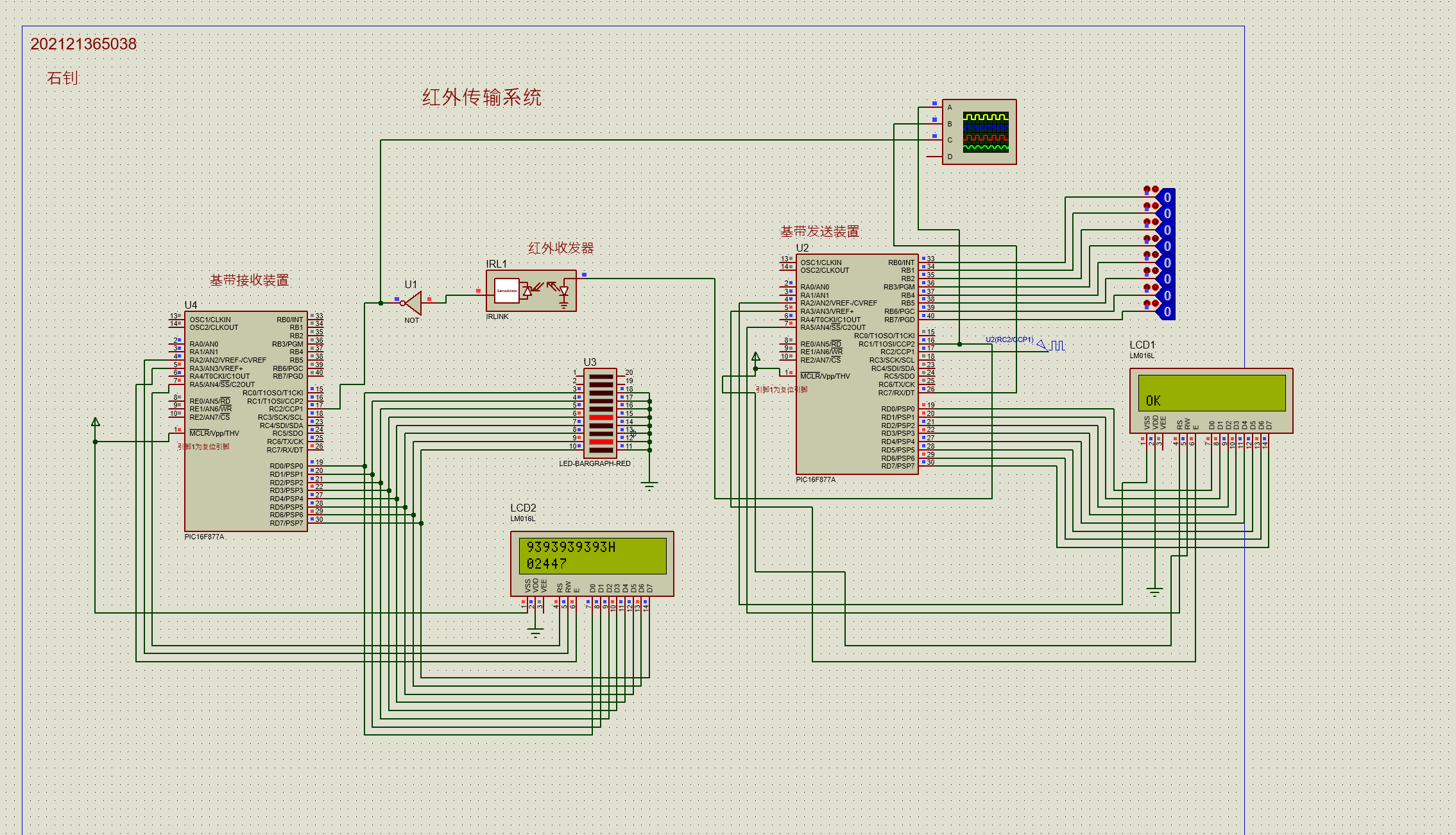Select the 202121365038 ID text
The width and height of the screenshot is (1456, 835).
tap(83, 44)
